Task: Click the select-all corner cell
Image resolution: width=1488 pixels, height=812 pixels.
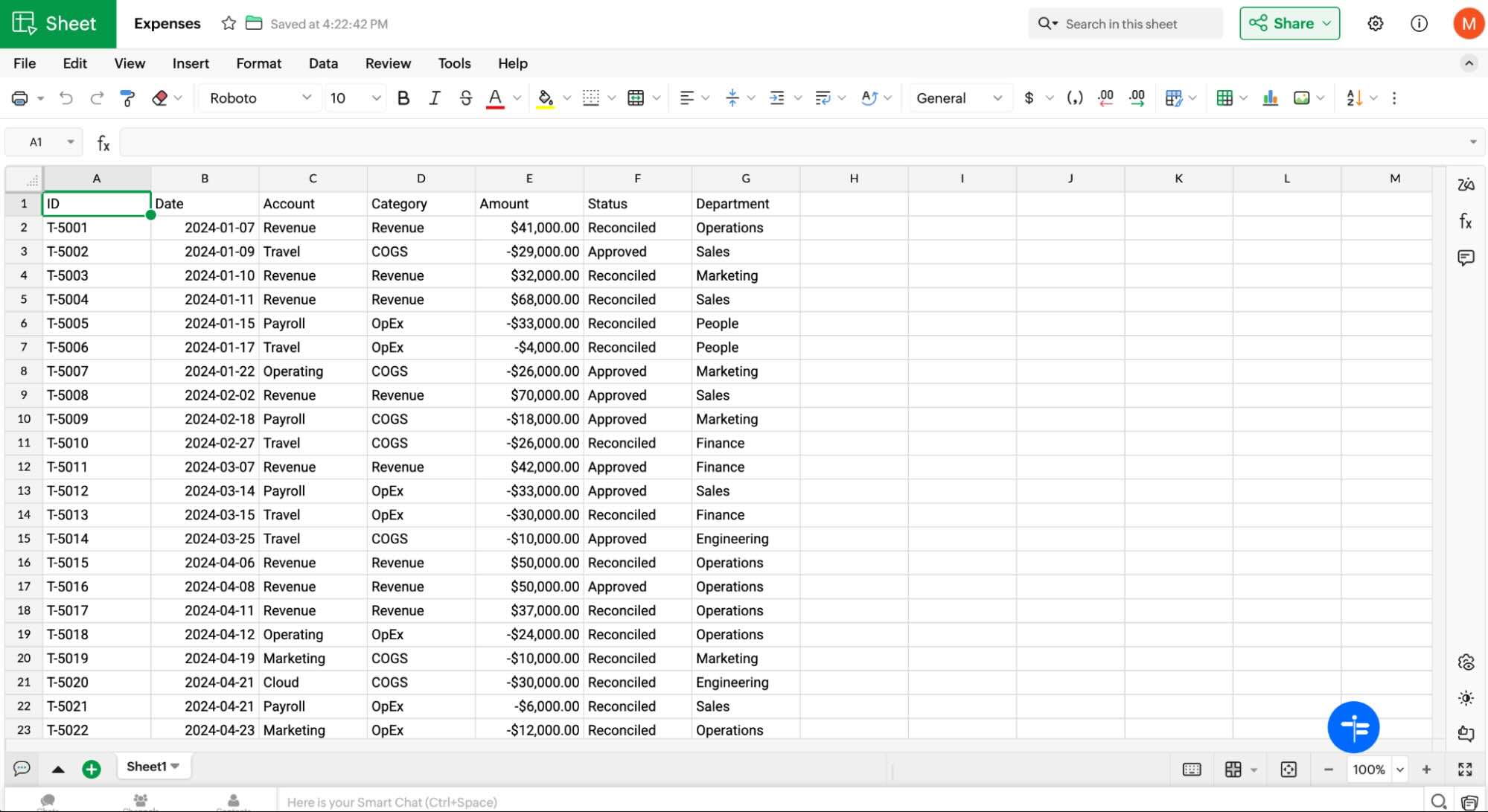Action: point(24,179)
